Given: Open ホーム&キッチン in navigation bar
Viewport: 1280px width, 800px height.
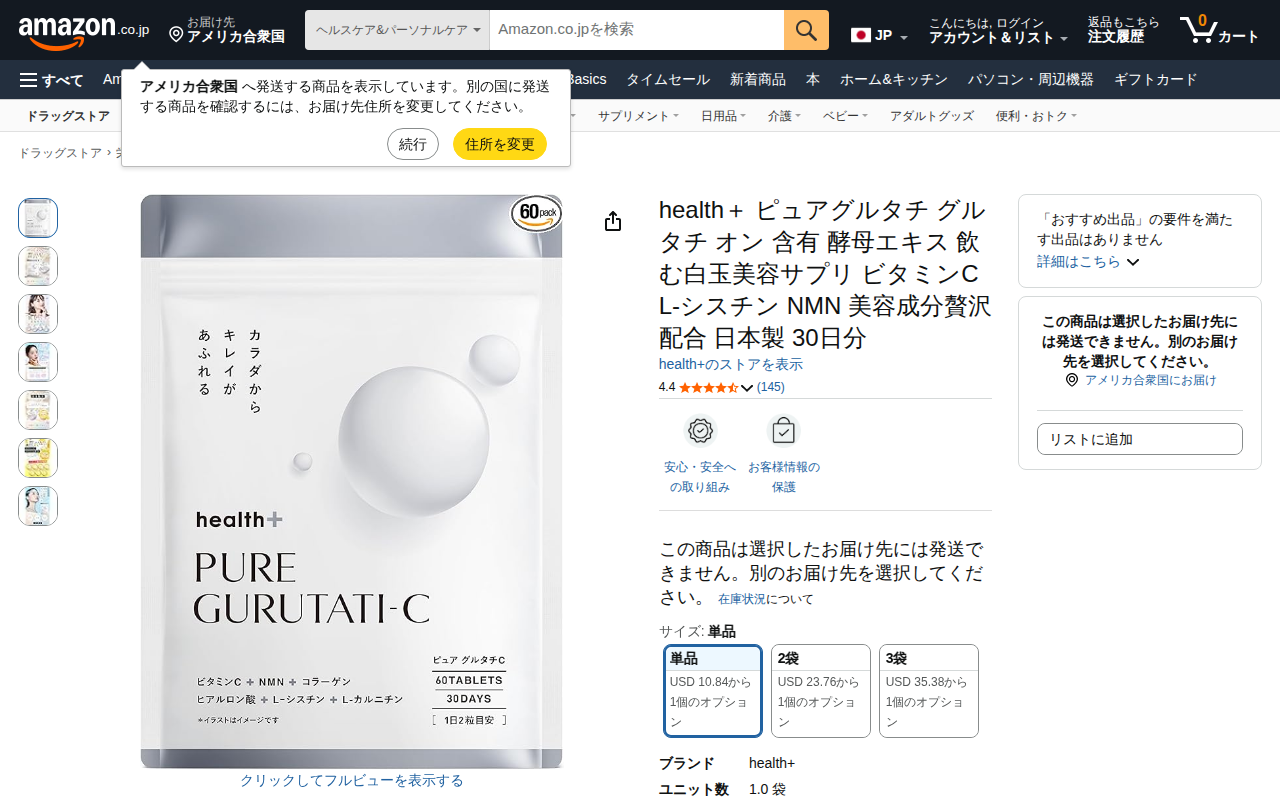Looking at the screenshot, I should [893, 80].
